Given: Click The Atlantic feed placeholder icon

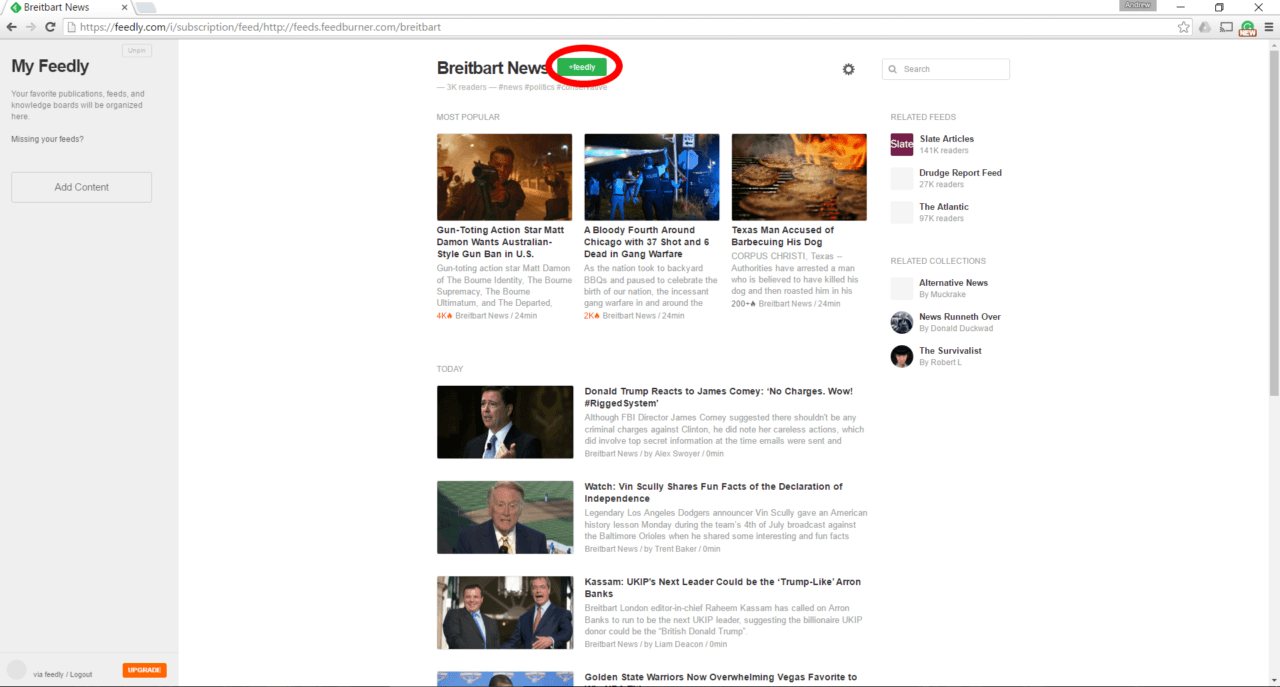Looking at the screenshot, I should point(902,212).
